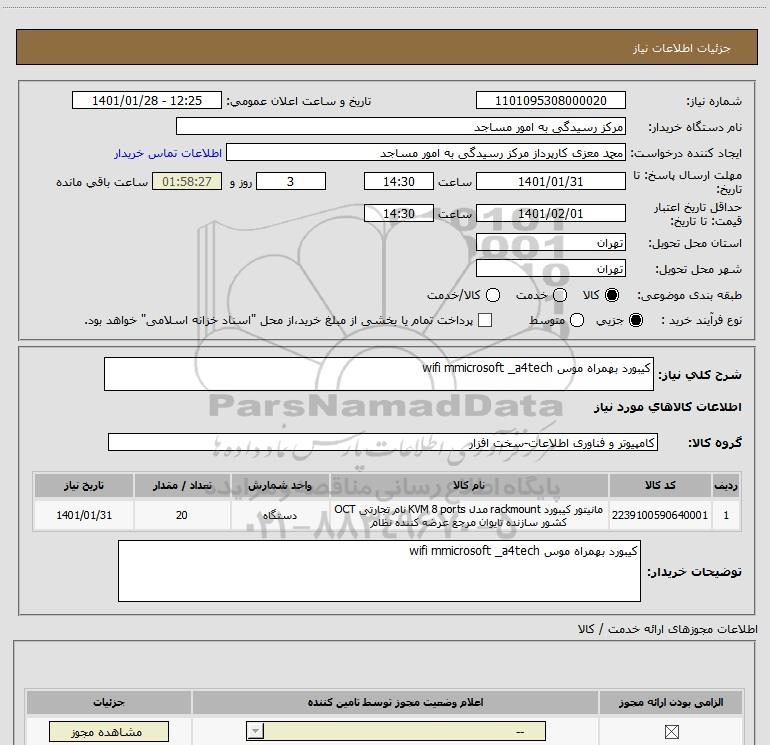Click the product code 2239100590640001 cell
This screenshot has height=745, width=770.
pyautogui.click(x=660, y=515)
